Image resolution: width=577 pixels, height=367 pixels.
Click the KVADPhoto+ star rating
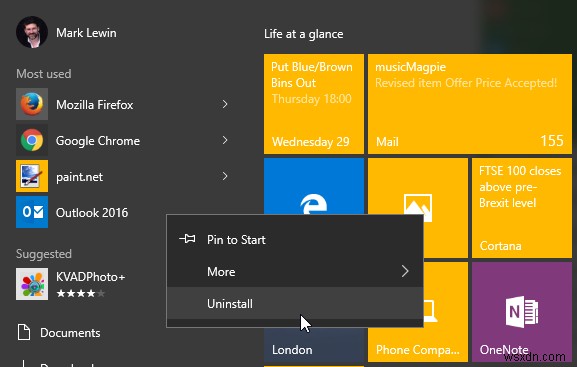81,293
